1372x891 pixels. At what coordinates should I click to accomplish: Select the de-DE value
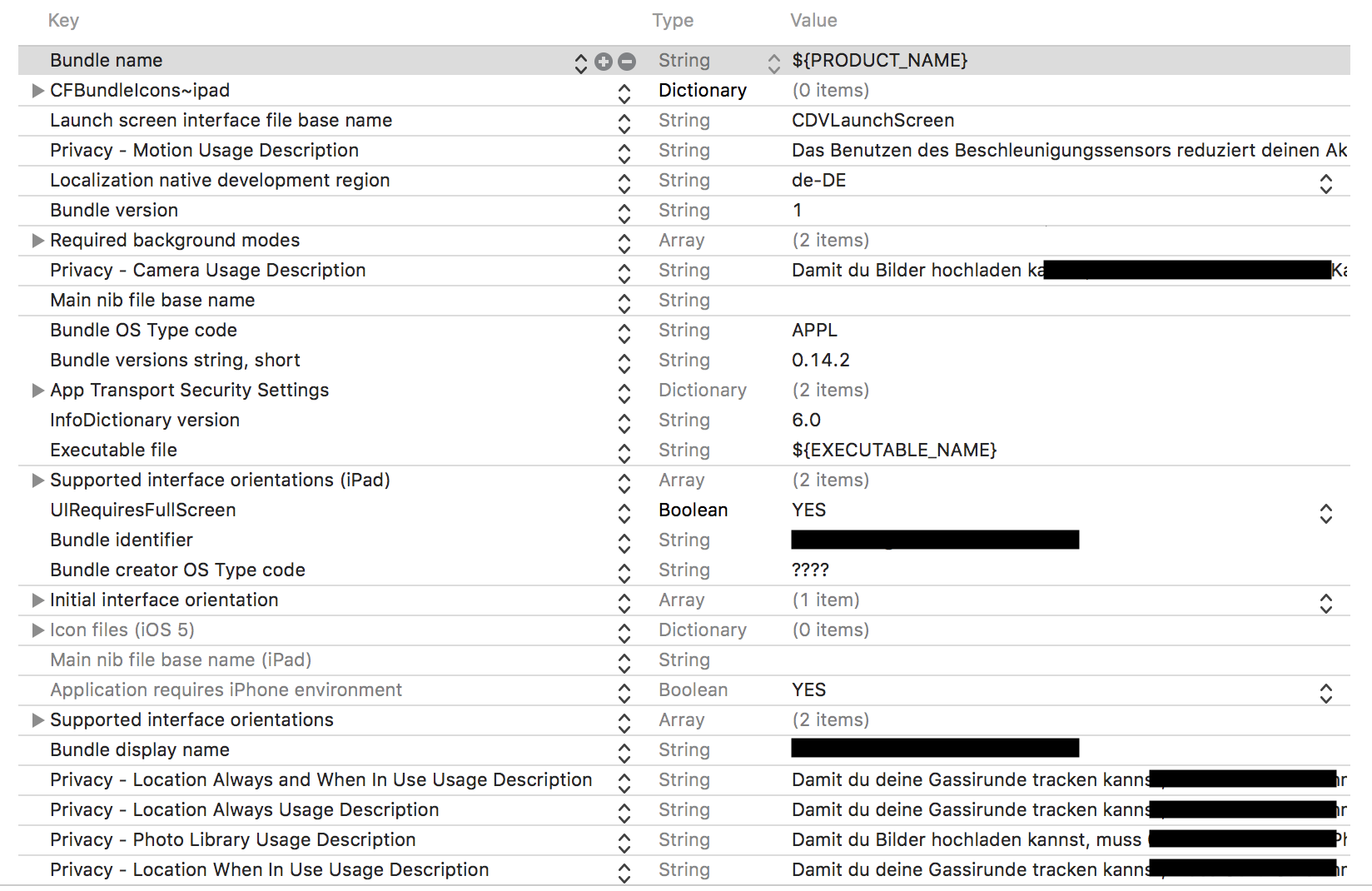click(x=819, y=180)
